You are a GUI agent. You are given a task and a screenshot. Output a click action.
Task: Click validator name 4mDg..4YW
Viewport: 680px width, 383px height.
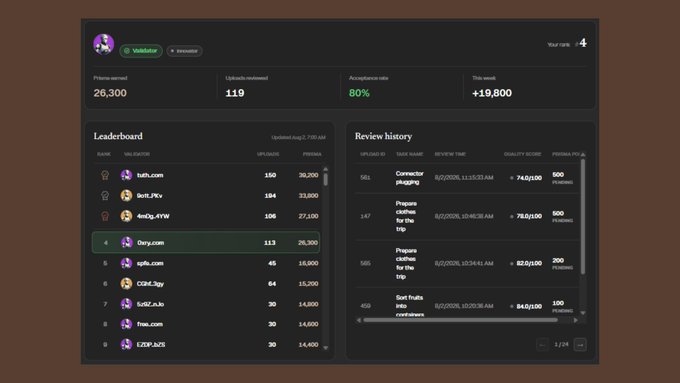tap(153, 216)
